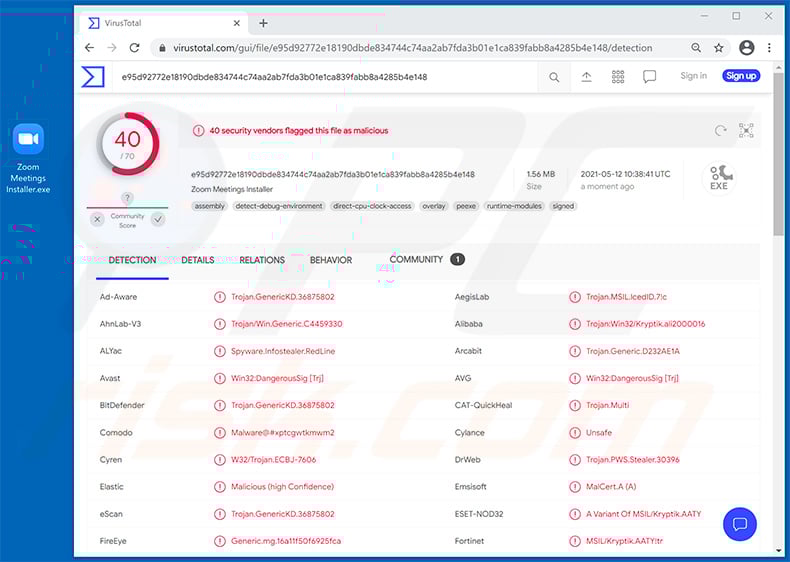Click the malicious warning icon in summary
Screen dimensions: 790x562
point(199,131)
